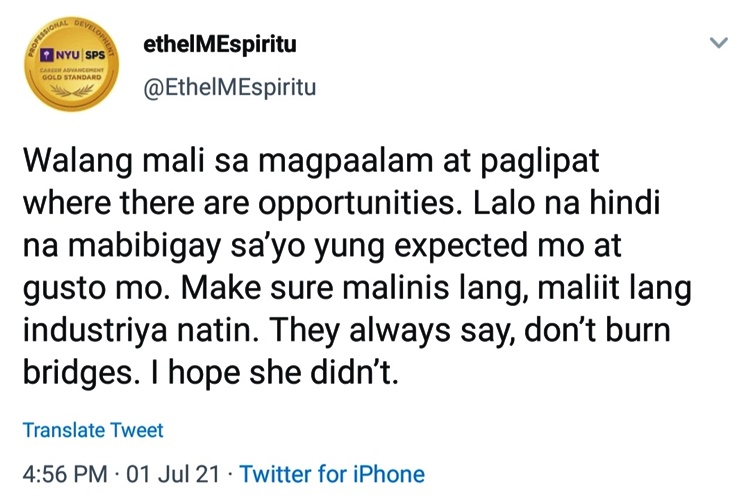
Task: Open the @EthelMEspiritu handle
Action: pos(230,88)
